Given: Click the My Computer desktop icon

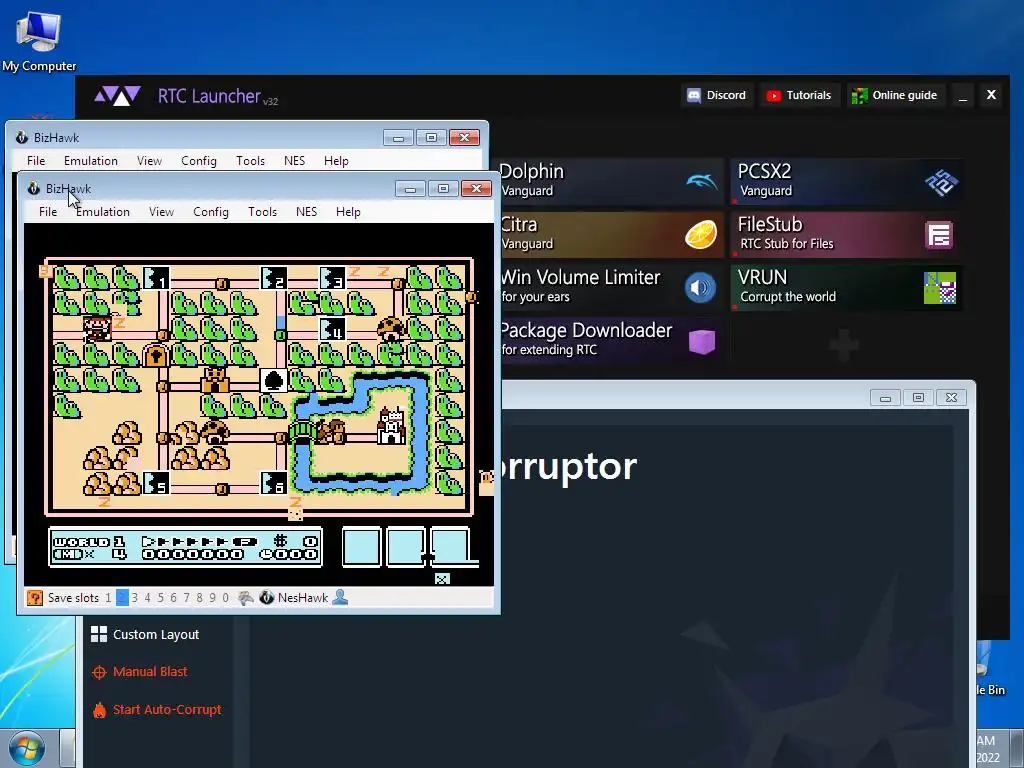Looking at the screenshot, I should 39,31.
